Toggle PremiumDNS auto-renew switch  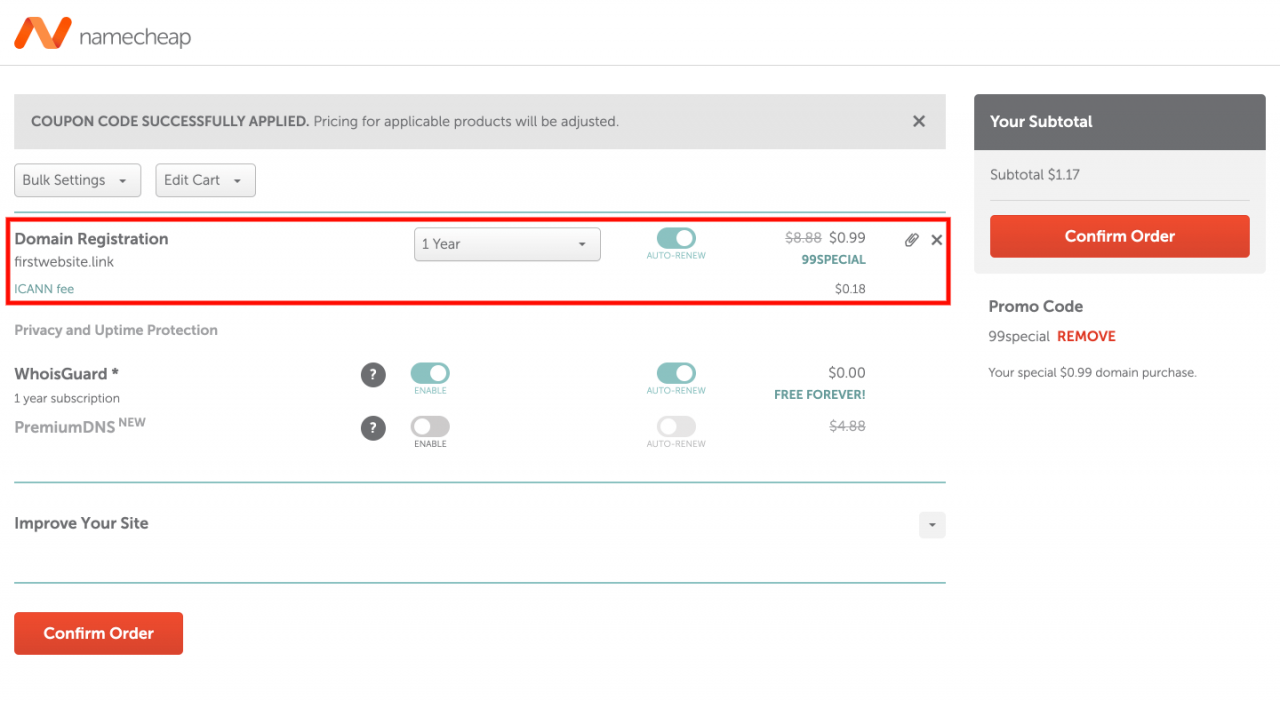click(676, 426)
